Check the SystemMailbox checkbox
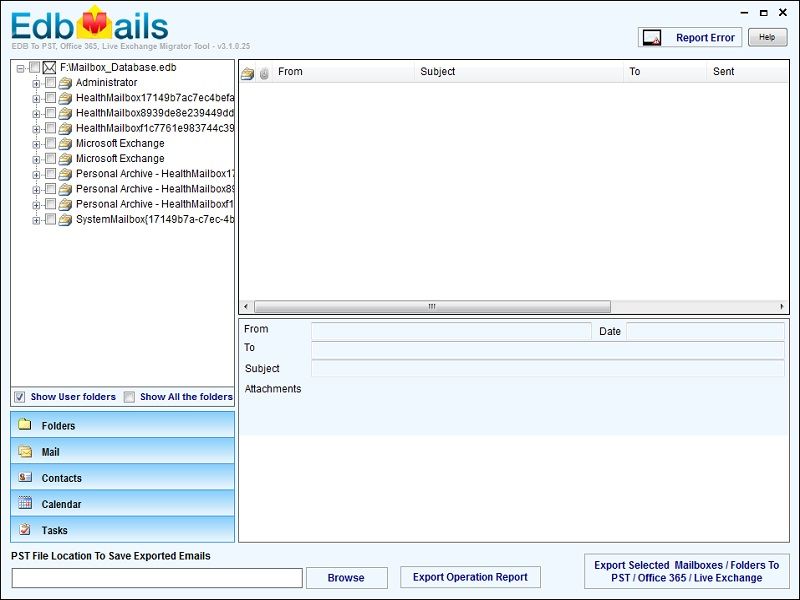800x600 pixels. [x=51, y=219]
